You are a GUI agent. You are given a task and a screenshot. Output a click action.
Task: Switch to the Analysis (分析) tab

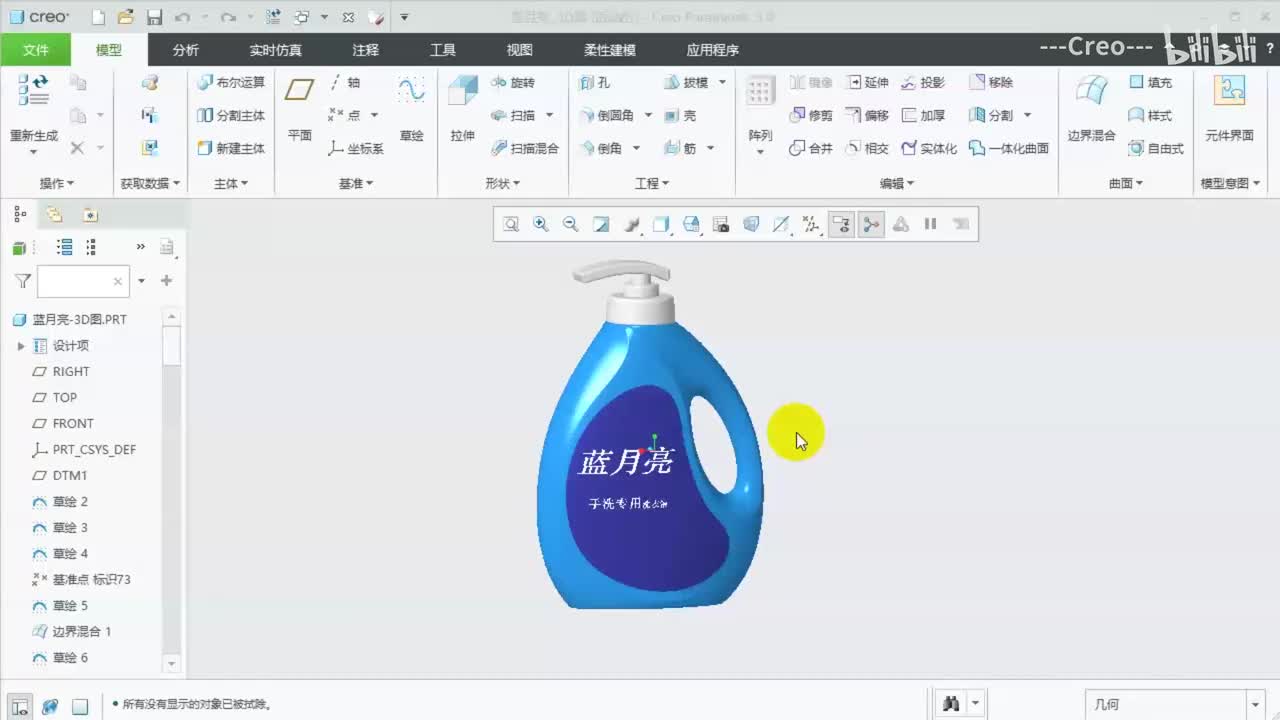pos(185,50)
